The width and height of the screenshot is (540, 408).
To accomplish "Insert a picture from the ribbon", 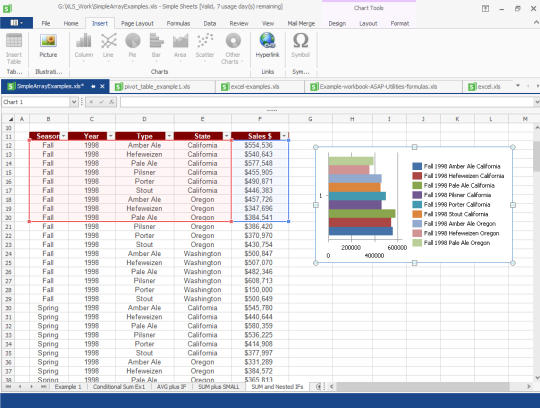I will tap(48, 46).
